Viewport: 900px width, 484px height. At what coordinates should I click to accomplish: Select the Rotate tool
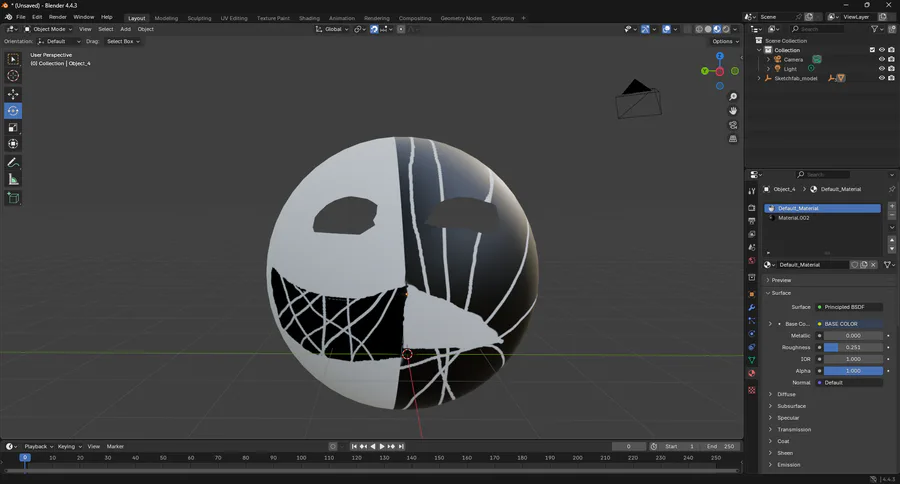point(13,111)
